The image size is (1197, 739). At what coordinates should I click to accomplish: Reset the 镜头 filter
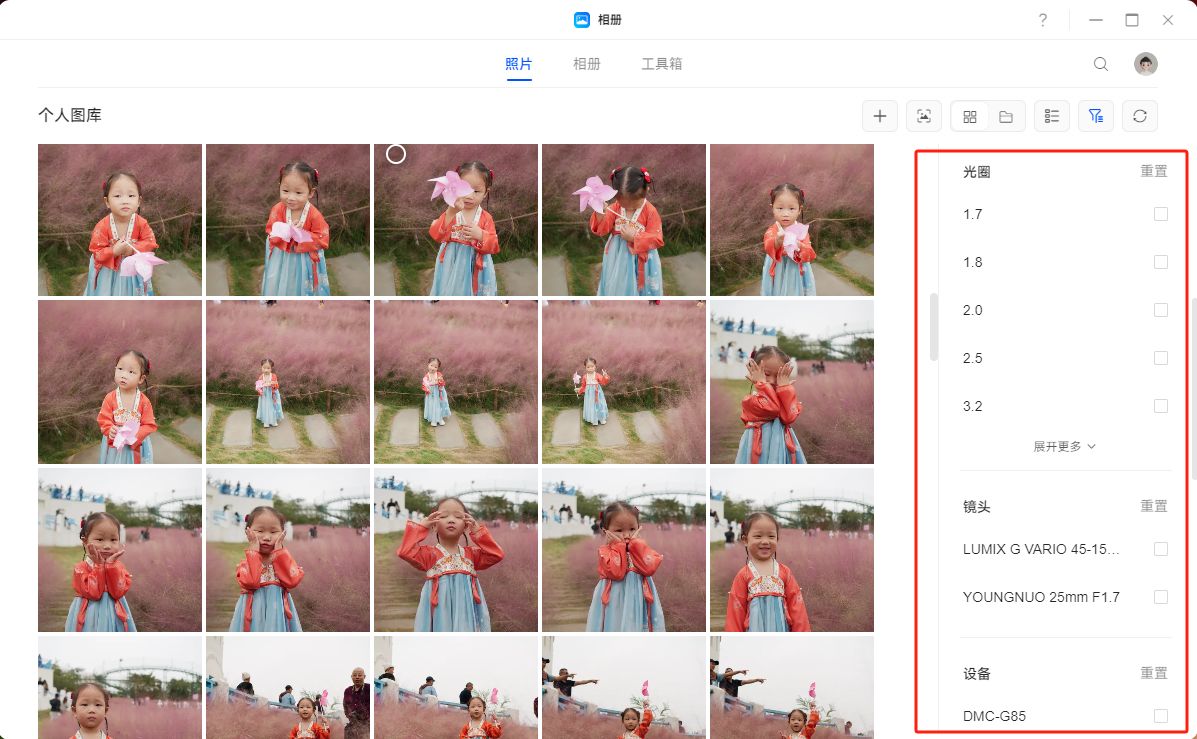point(1153,506)
